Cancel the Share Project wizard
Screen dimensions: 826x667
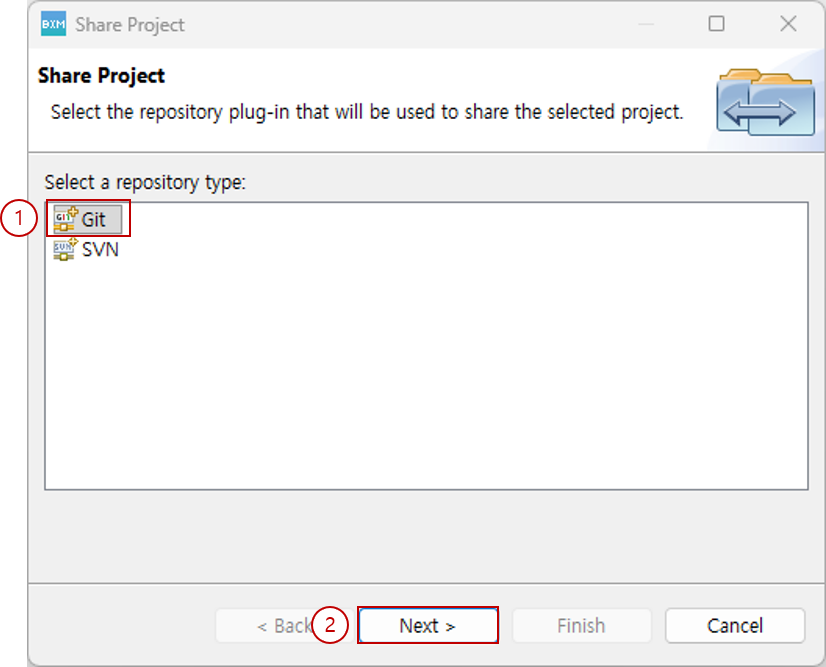pos(735,625)
